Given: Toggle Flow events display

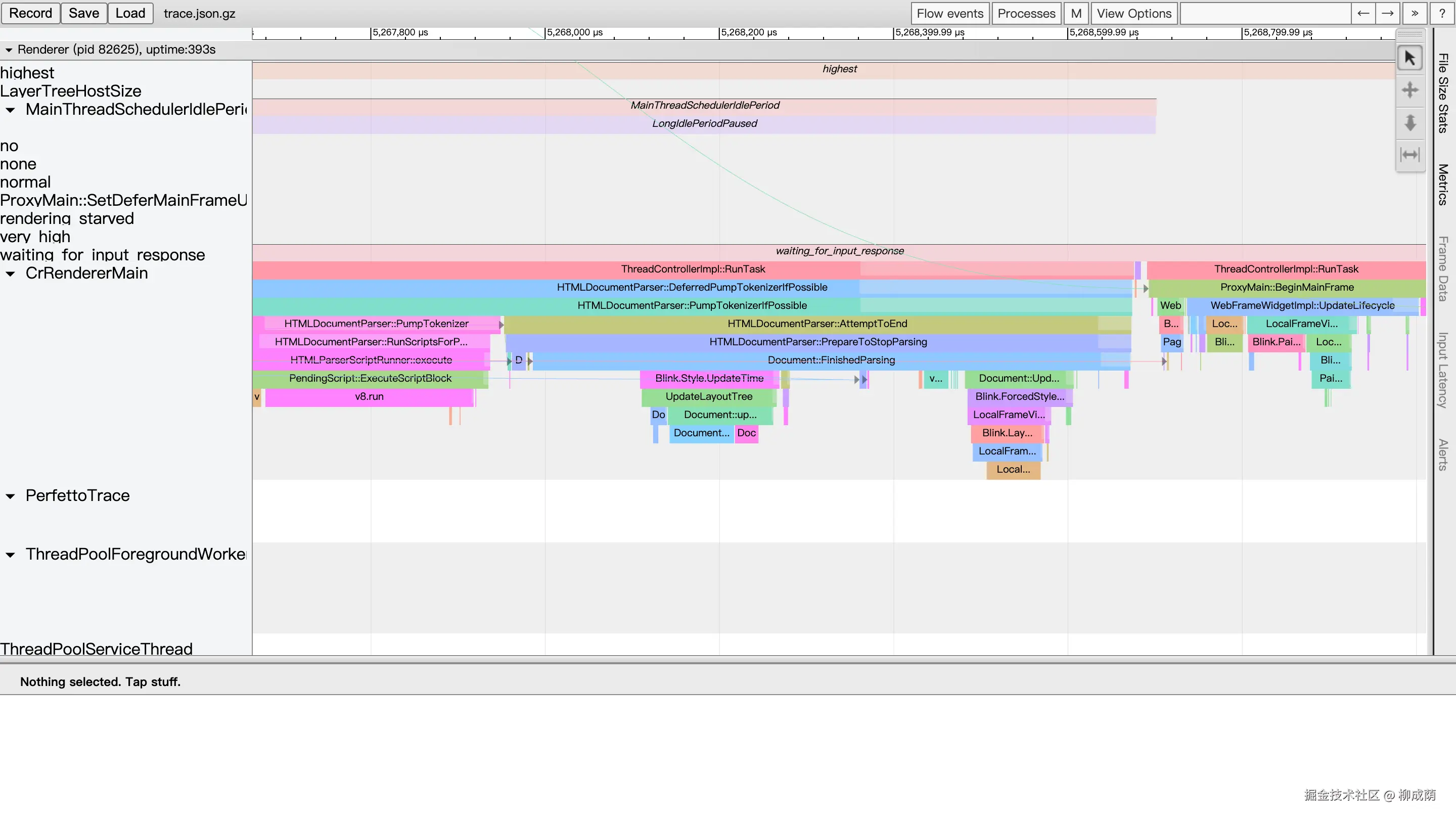Looking at the screenshot, I should [949, 14].
